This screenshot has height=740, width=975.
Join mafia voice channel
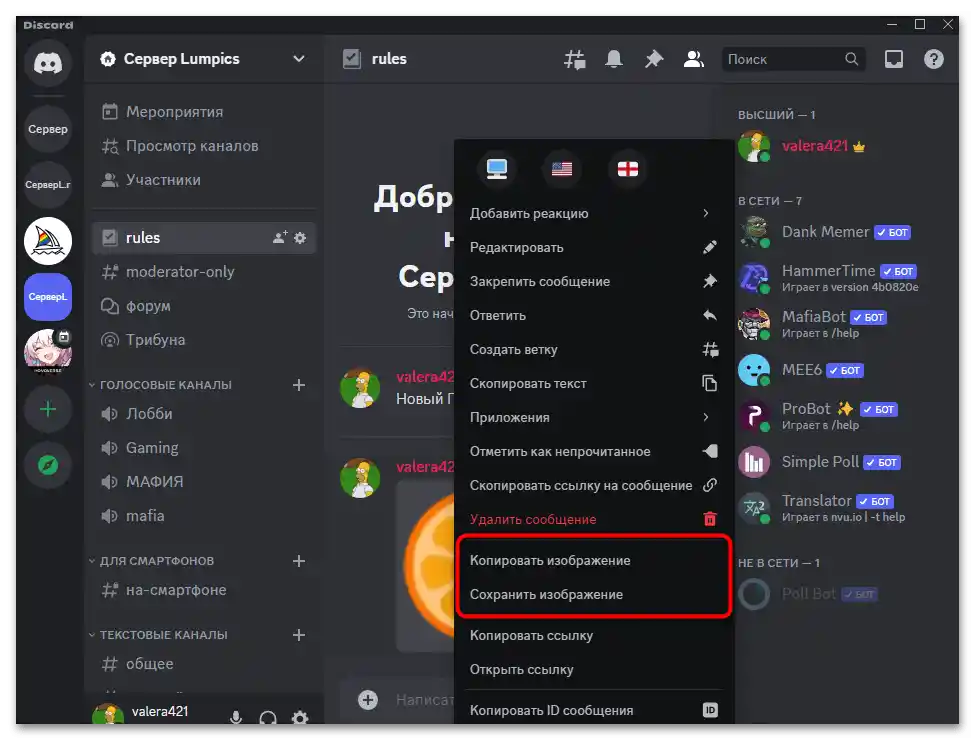[204, 516]
